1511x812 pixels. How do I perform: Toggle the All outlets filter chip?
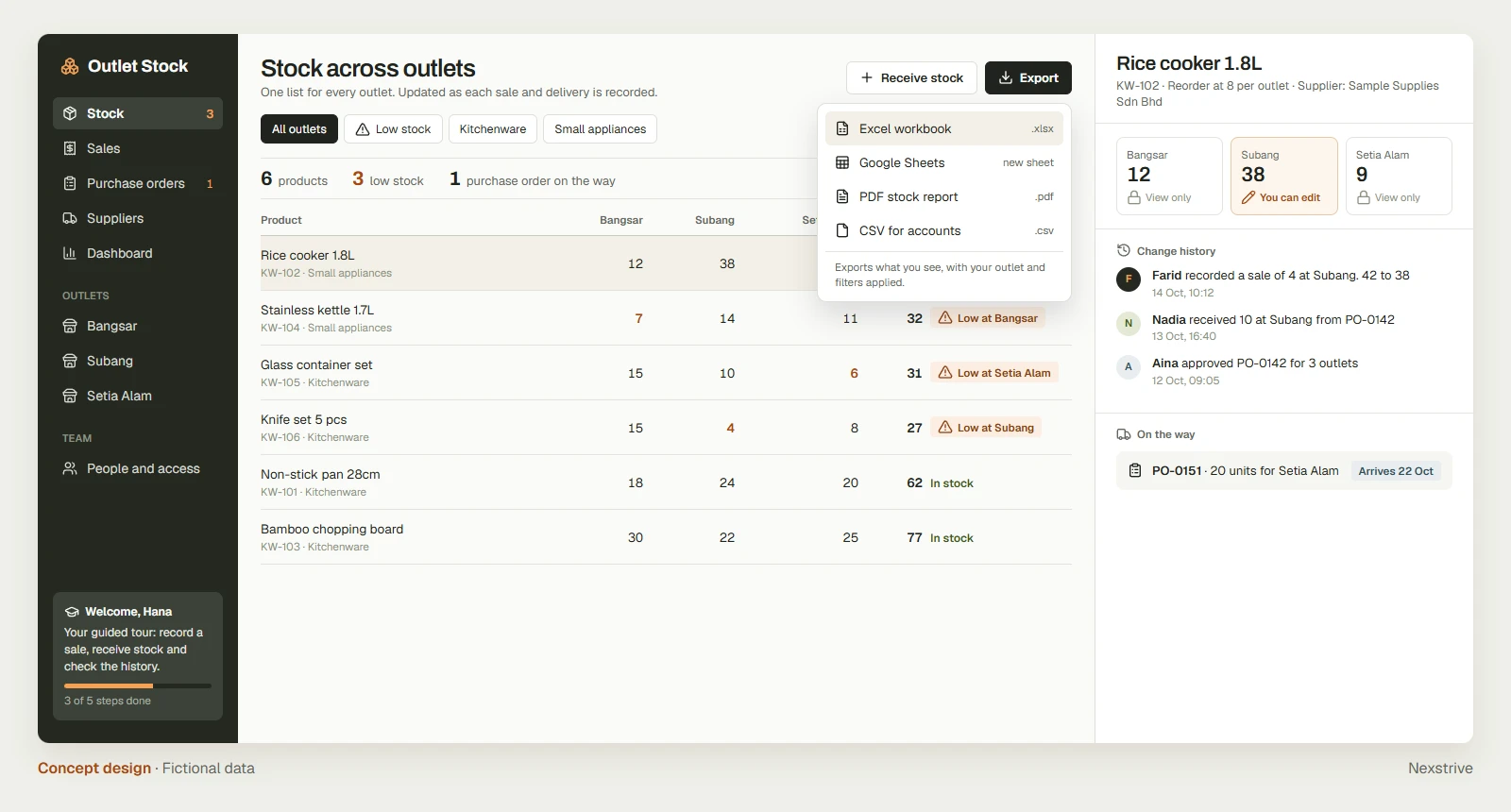click(x=298, y=129)
